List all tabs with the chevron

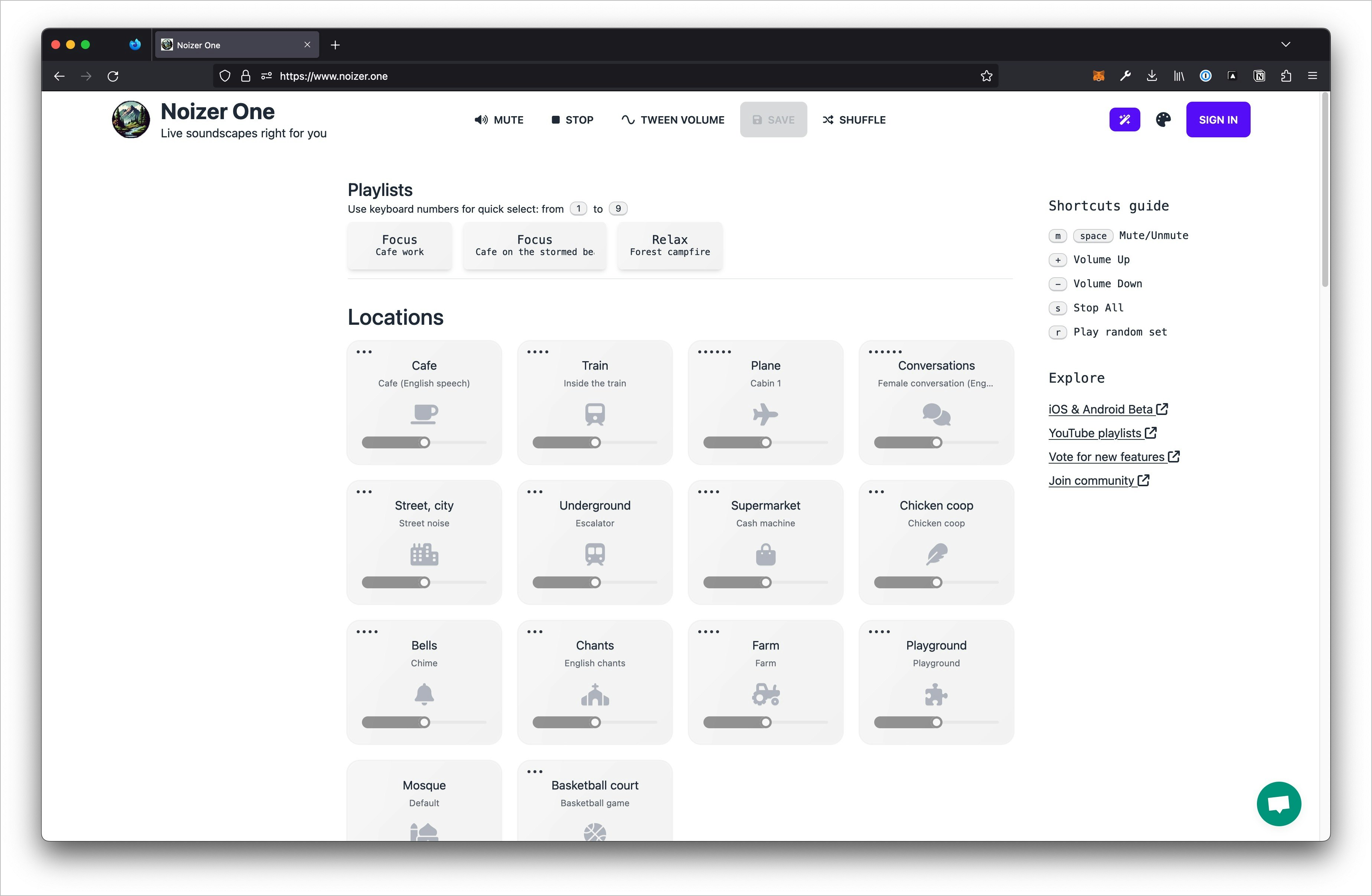pyautogui.click(x=1285, y=45)
